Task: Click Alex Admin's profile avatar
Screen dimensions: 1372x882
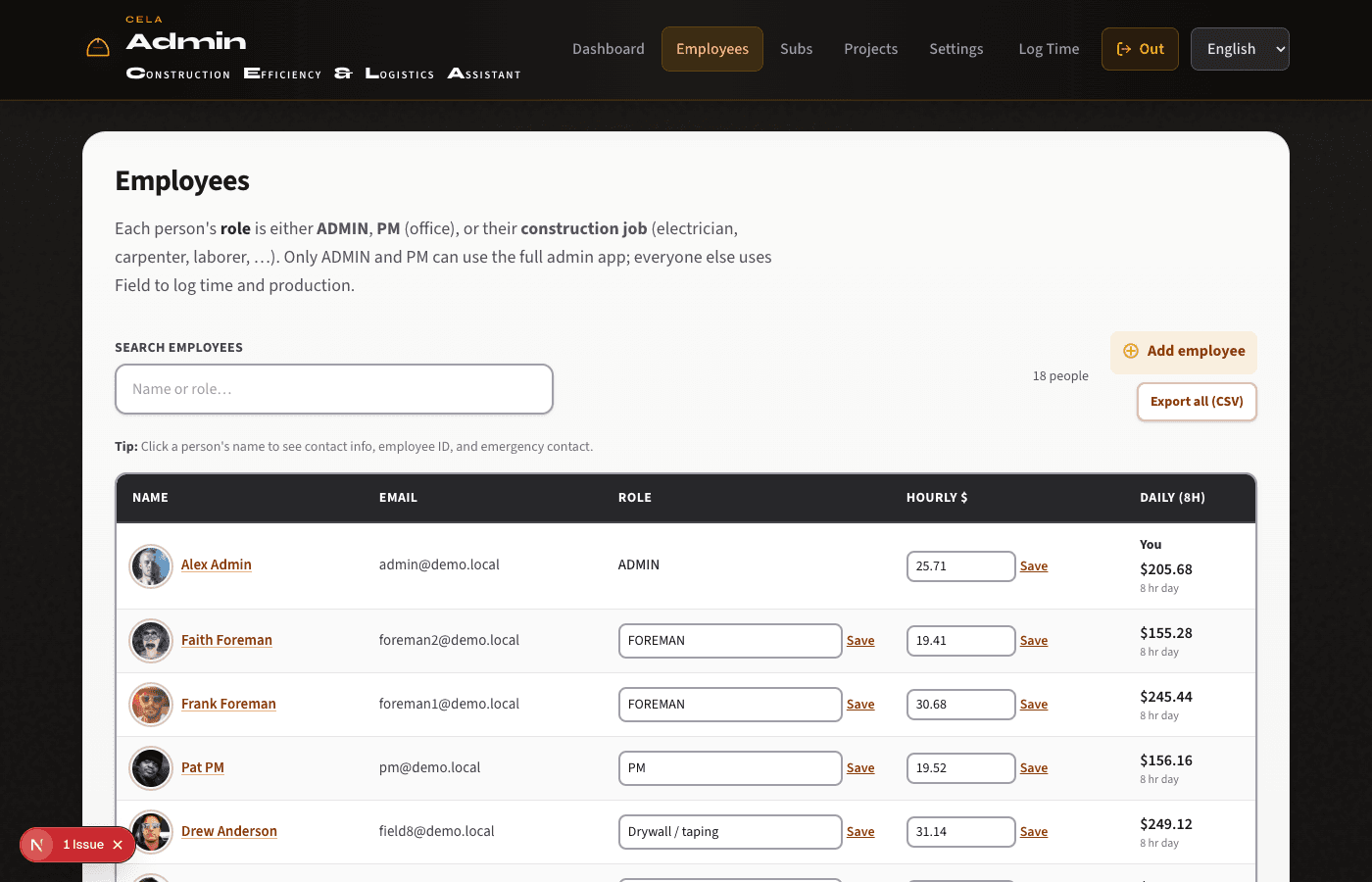Action: 150,565
